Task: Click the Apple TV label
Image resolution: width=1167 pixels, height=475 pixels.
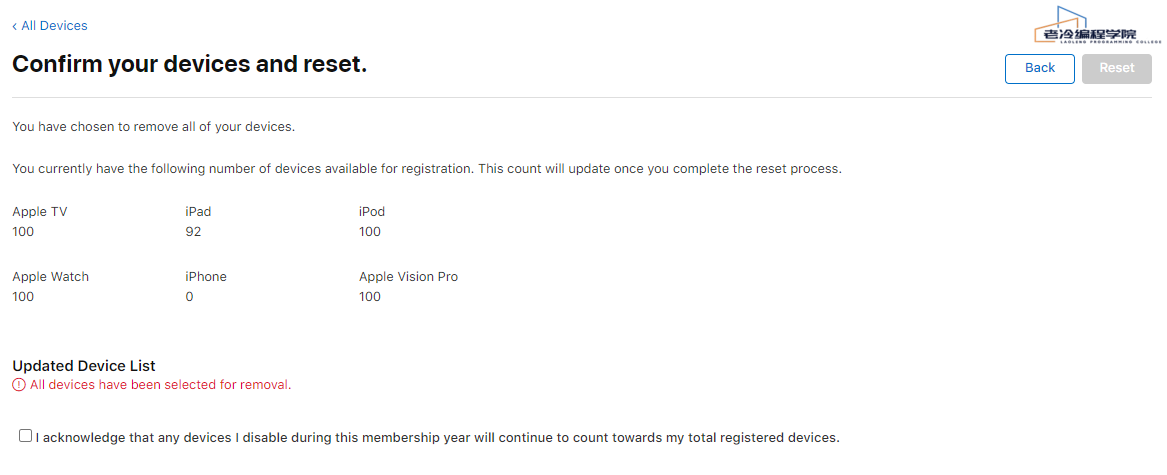Action: [x=40, y=212]
